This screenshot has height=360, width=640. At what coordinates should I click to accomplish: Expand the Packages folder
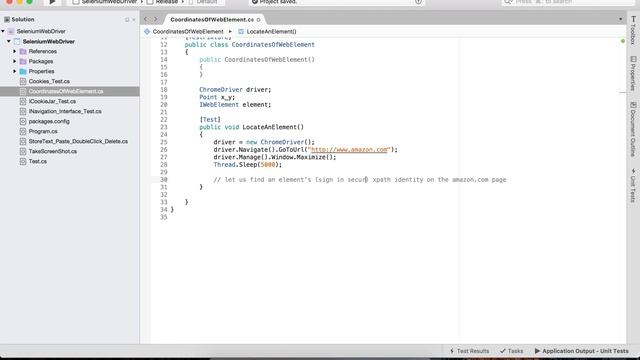pyautogui.click(x=15, y=61)
